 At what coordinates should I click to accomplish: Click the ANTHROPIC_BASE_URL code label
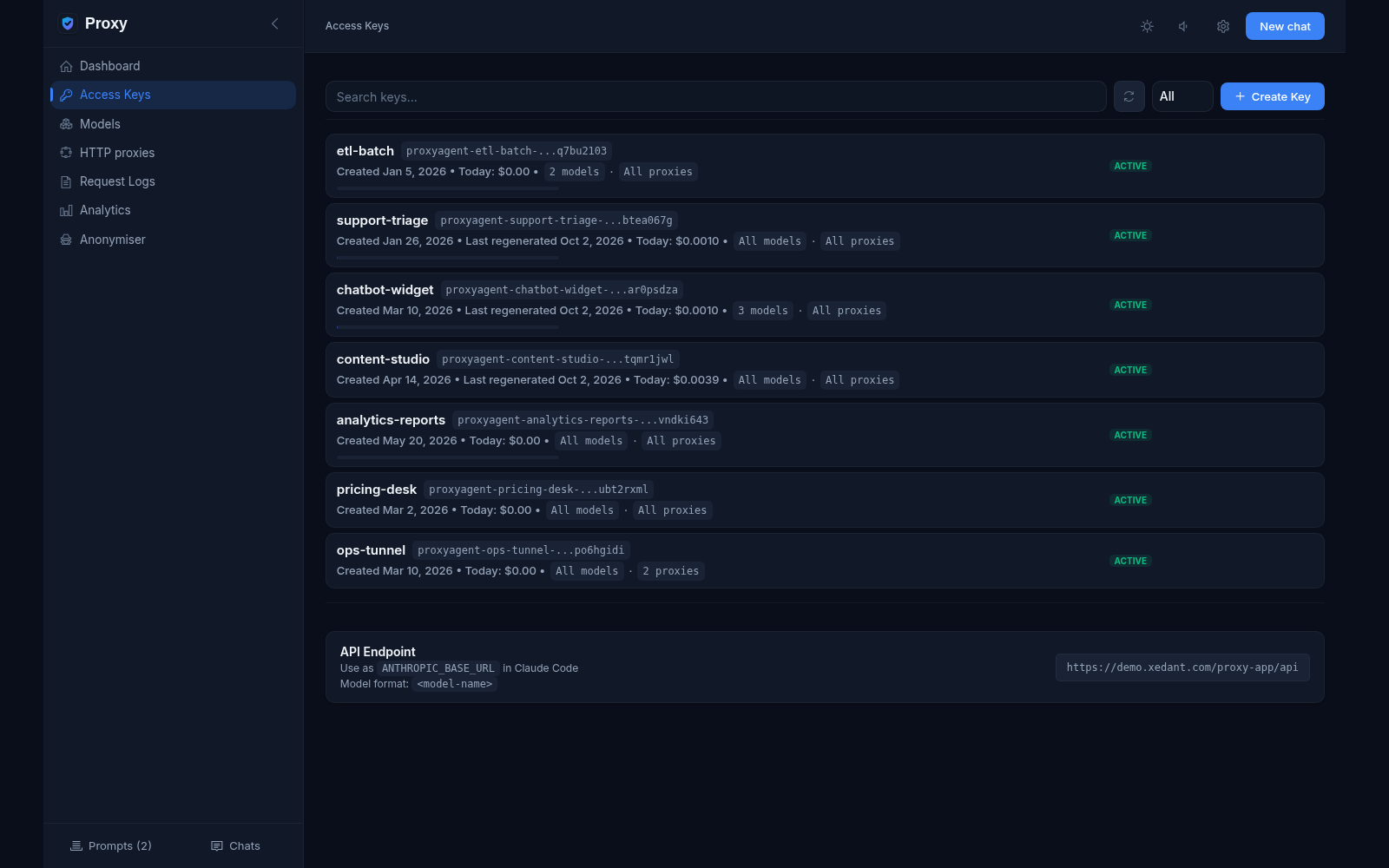tap(438, 668)
